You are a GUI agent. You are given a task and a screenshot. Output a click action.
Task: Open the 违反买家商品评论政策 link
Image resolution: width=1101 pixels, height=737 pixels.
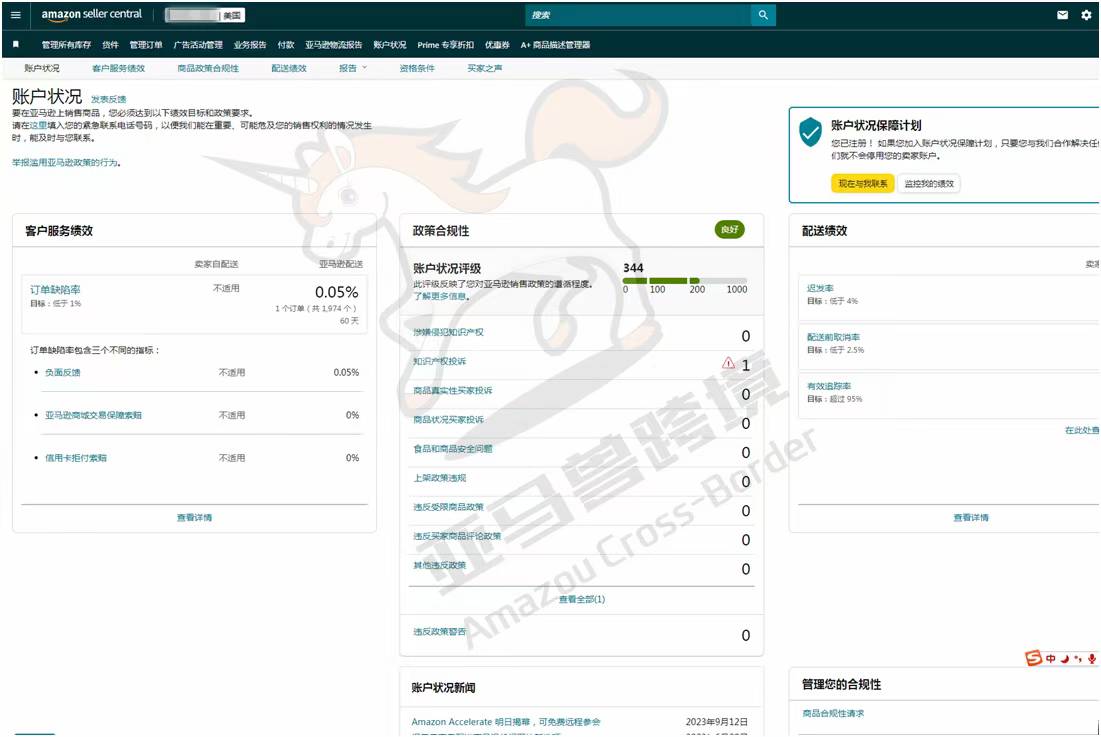point(457,536)
